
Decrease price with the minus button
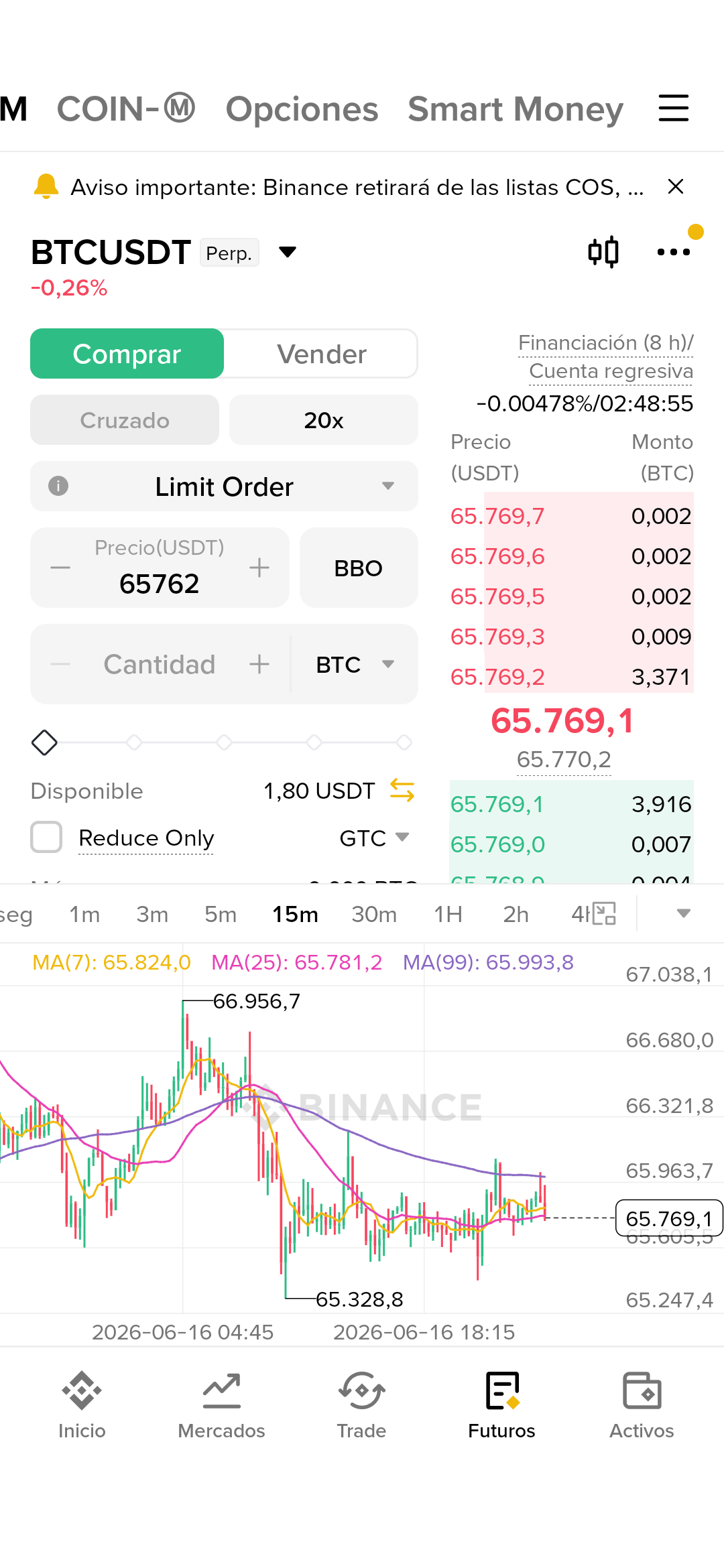60,568
